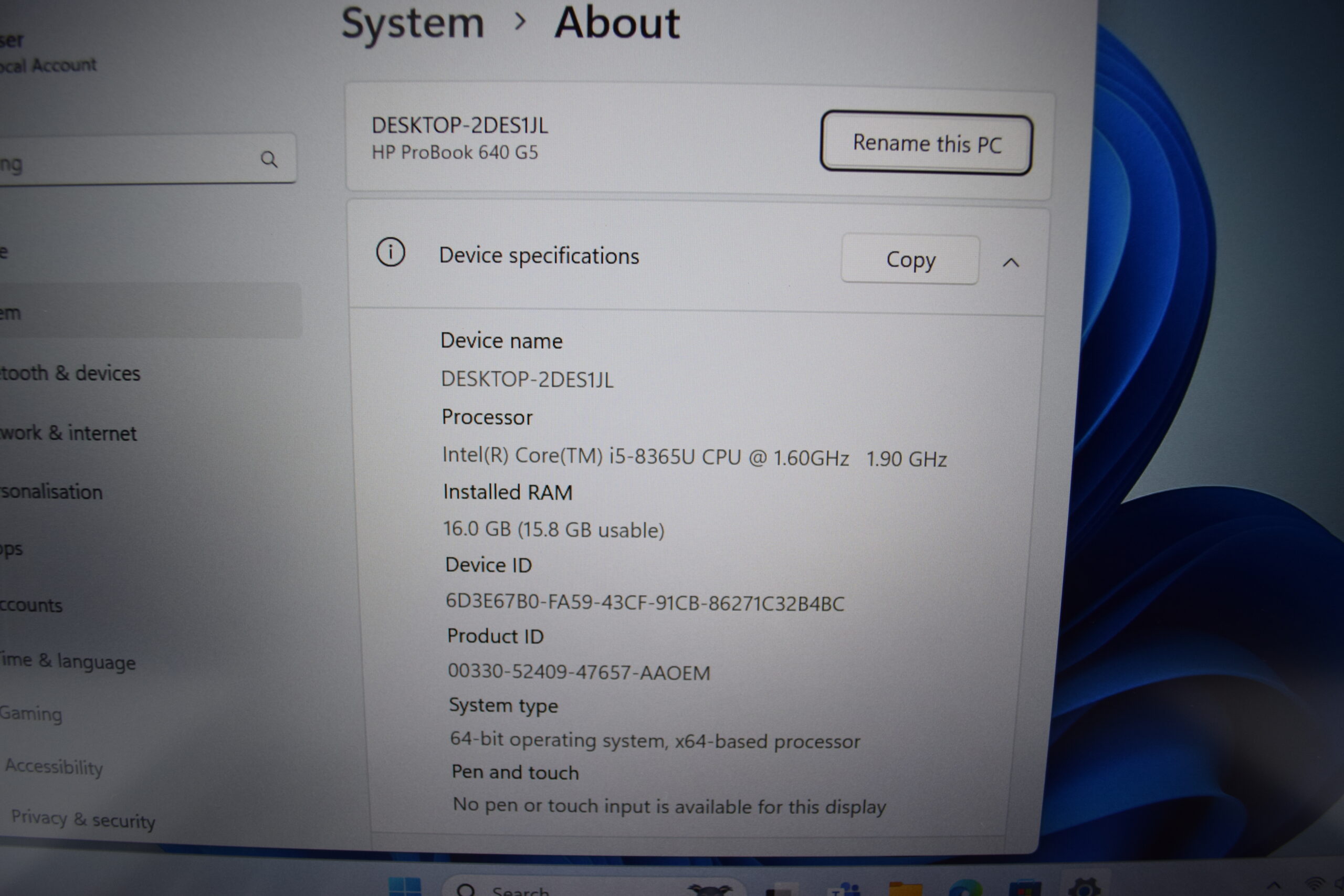Screen dimensions: 1344x896
Task: Open Privacy & security settings
Action: pos(83,819)
